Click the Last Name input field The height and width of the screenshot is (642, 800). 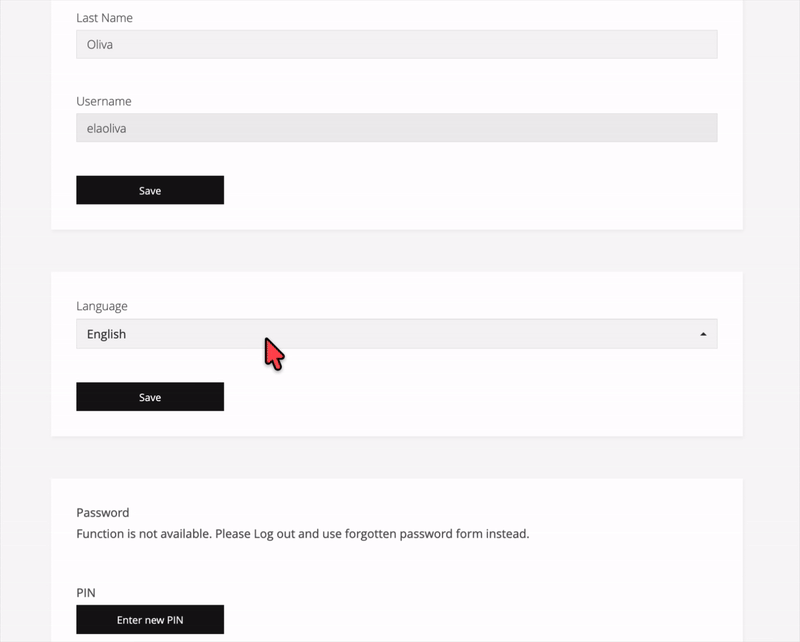click(x=396, y=44)
